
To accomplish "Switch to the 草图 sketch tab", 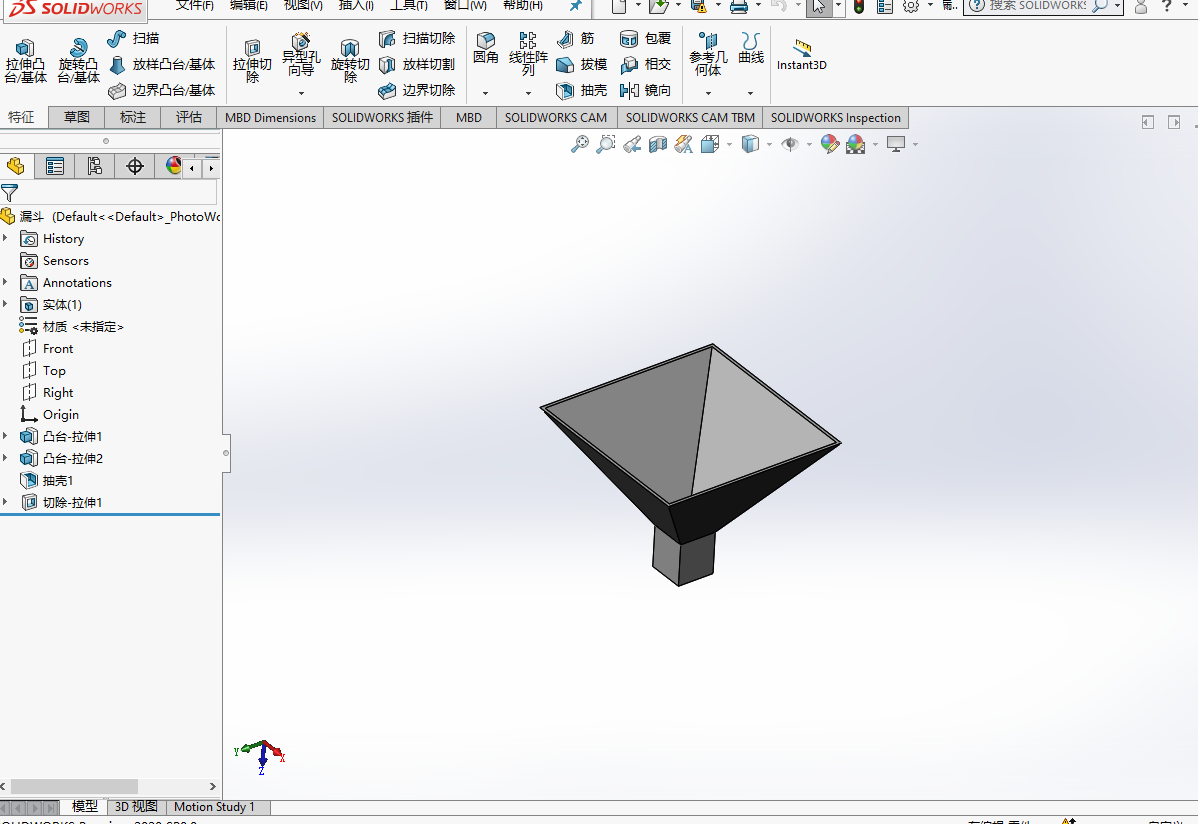I will click(76, 117).
